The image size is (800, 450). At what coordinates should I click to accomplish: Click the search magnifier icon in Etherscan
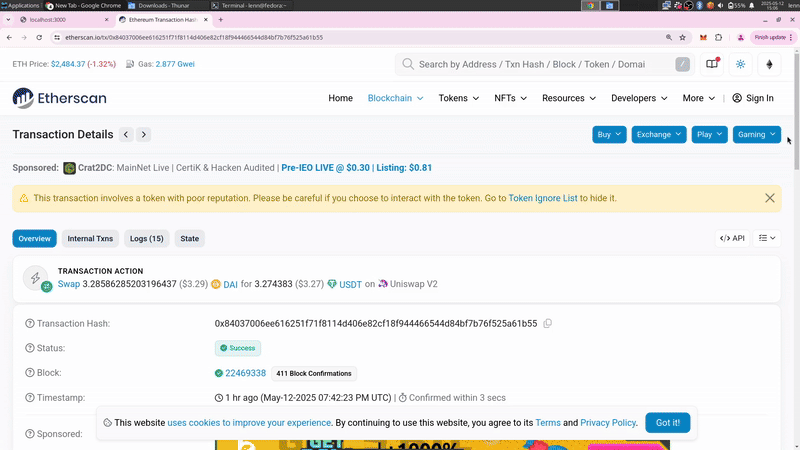click(408, 64)
